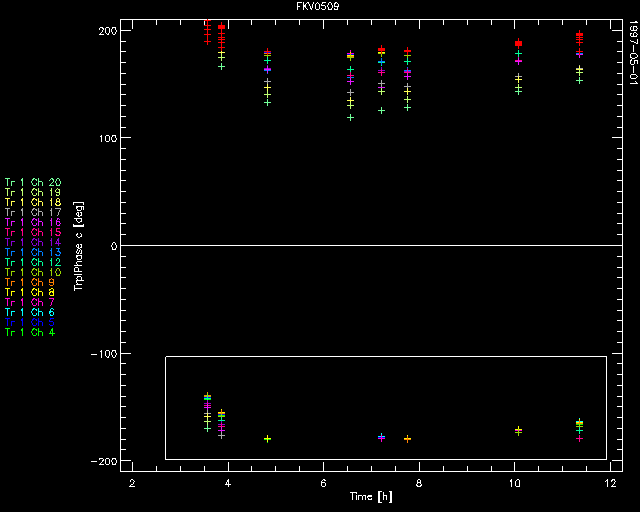Image resolution: width=640 pixels, height=512 pixels.
Task: Select the orange Tr 1 Ch 9 entry
Action: (x=29, y=282)
